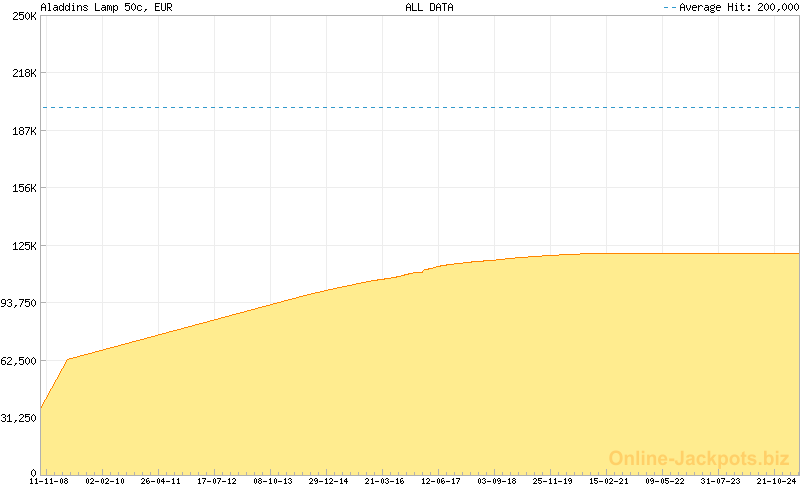Click the Average Hit: 200,000 legend
Image resolution: width=800 pixels, height=490 pixels.
tap(731, 7)
